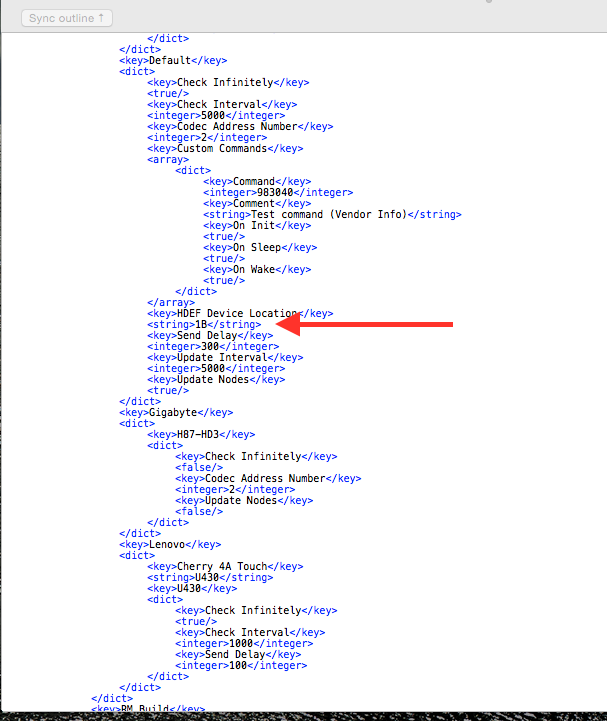This screenshot has width=607, height=721.
Task: Click the Sync outline button
Action: tap(67, 18)
